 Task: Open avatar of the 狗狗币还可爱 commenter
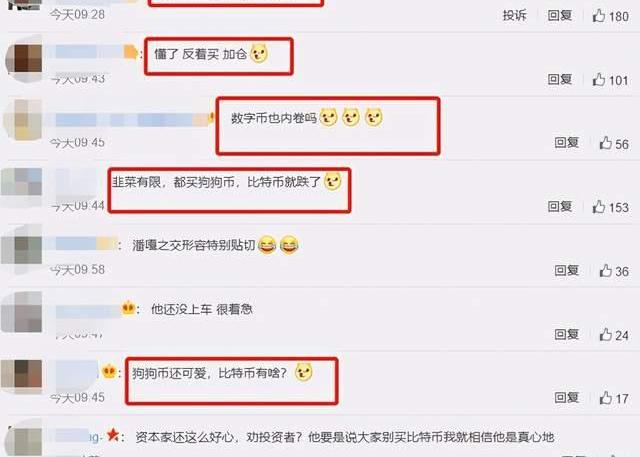tap(22, 376)
